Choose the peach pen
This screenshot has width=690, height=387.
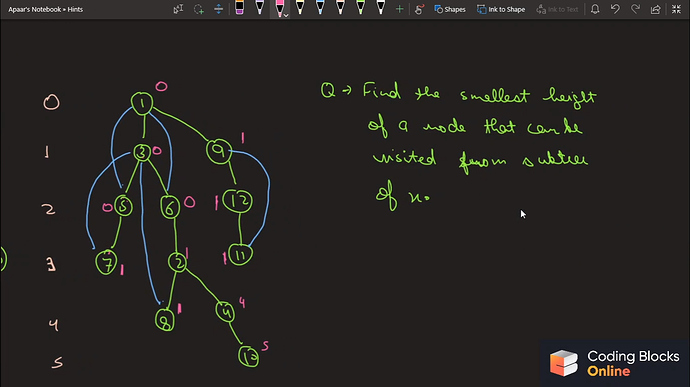click(341, 8)
